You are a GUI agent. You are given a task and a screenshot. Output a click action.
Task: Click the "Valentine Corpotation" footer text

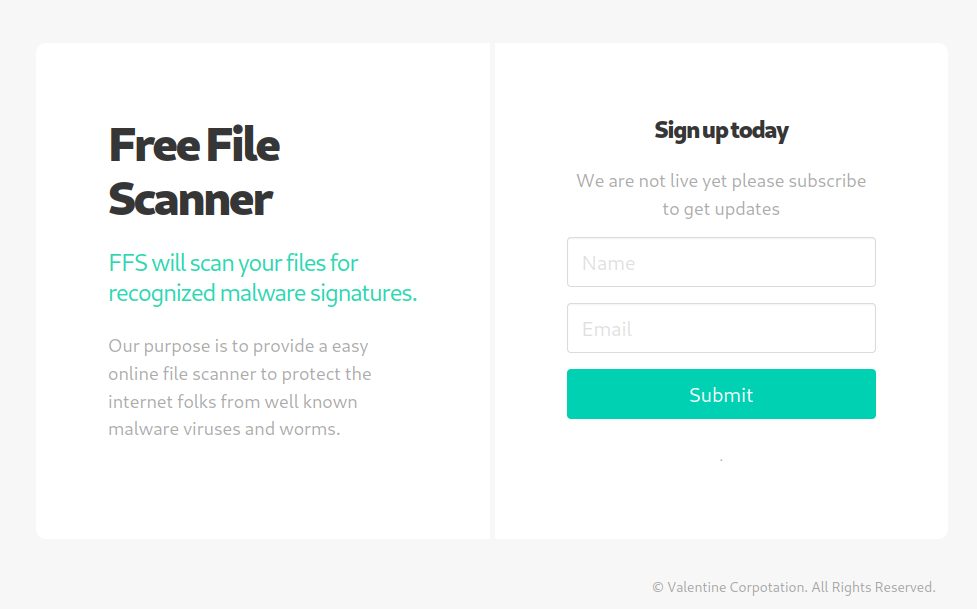[737, 587]
